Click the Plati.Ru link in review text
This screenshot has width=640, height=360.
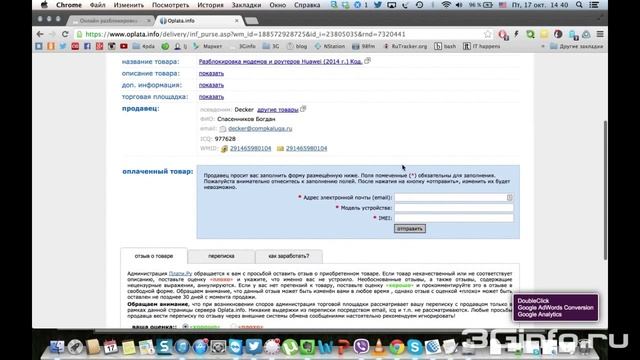180,273
